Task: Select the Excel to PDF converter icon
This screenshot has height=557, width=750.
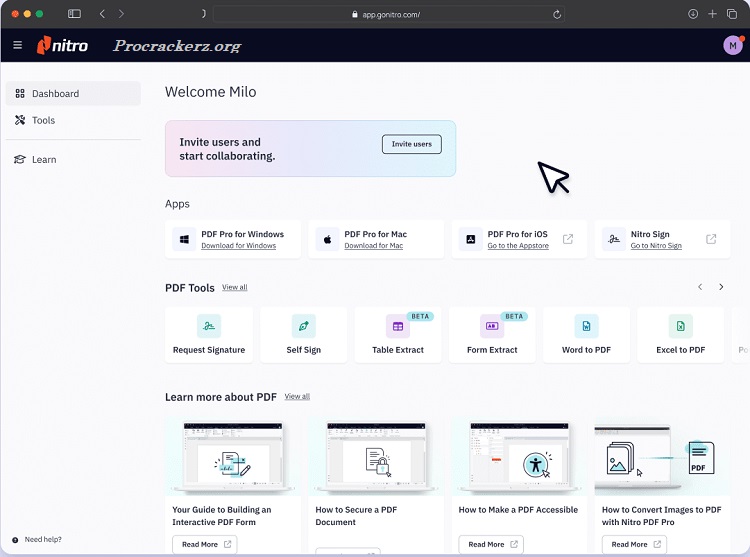Action: (x=680, y=326)
